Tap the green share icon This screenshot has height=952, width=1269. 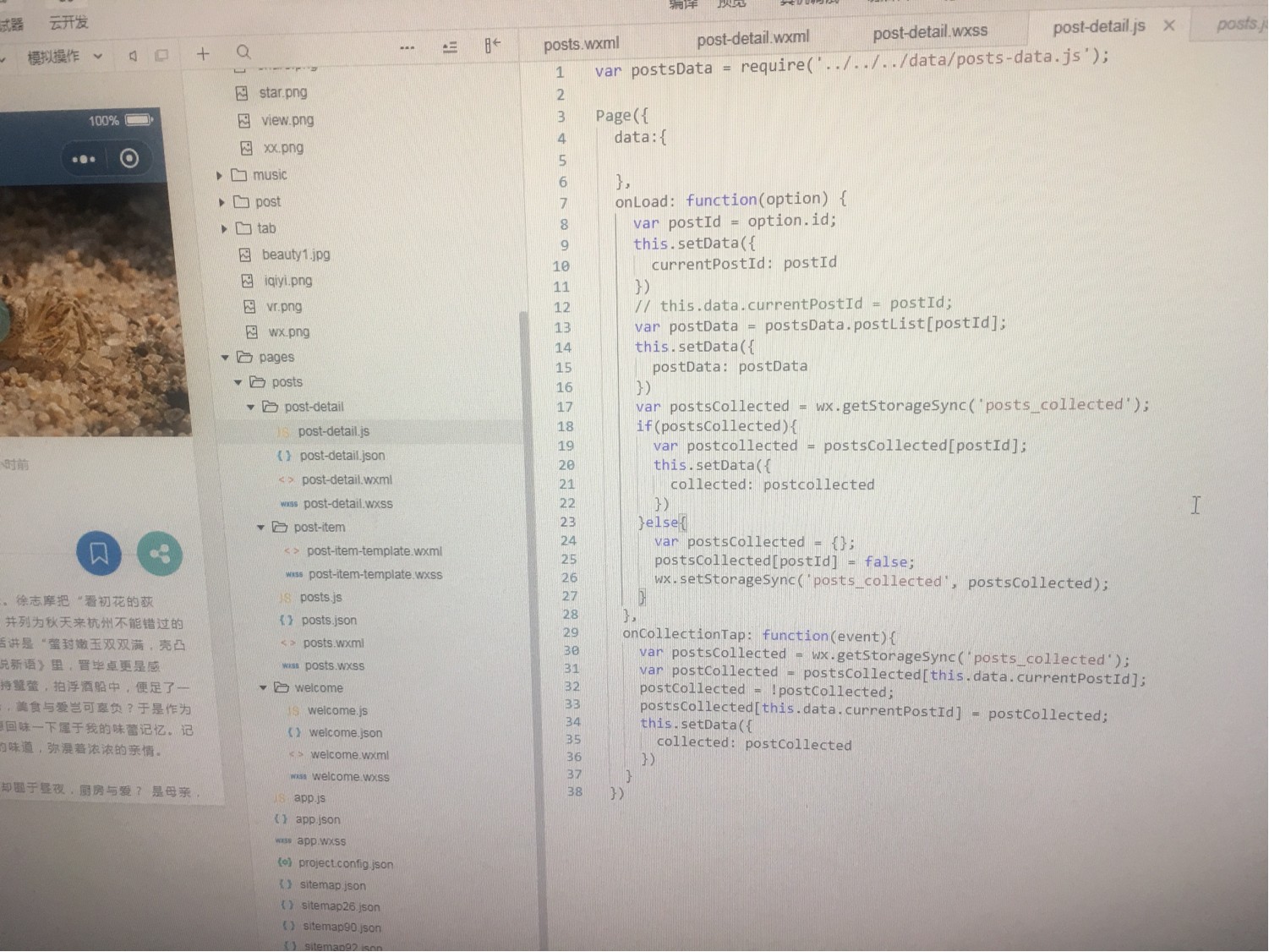click(159, 554)
